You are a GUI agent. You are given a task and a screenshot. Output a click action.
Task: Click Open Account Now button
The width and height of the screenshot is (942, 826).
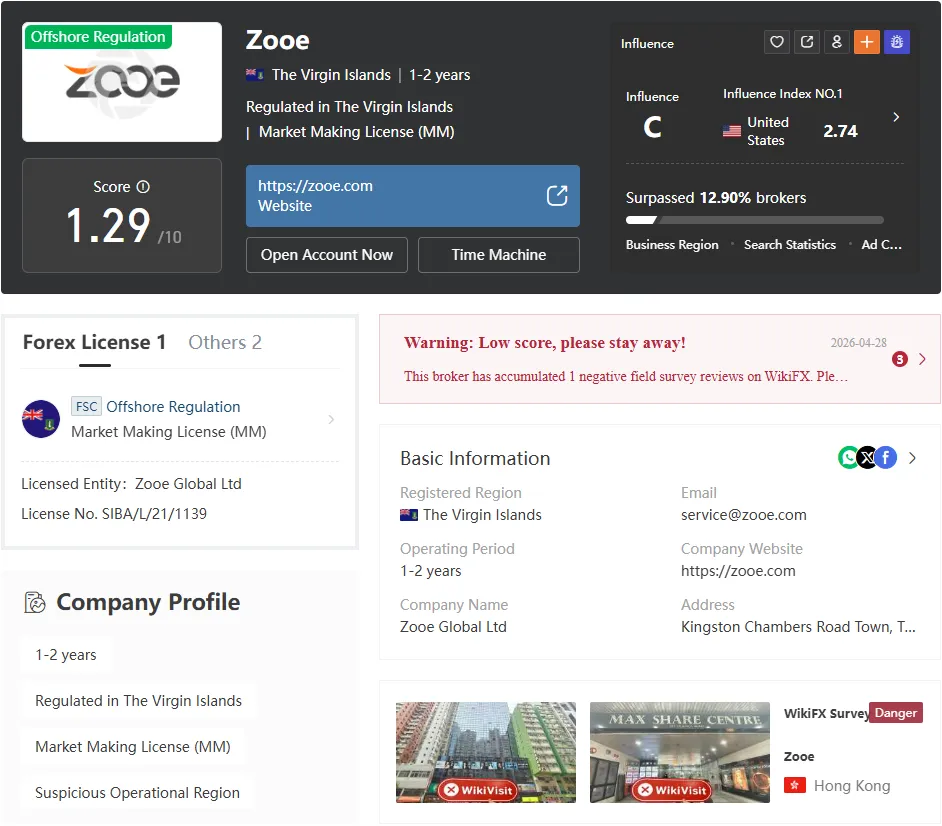click(327, 255)
